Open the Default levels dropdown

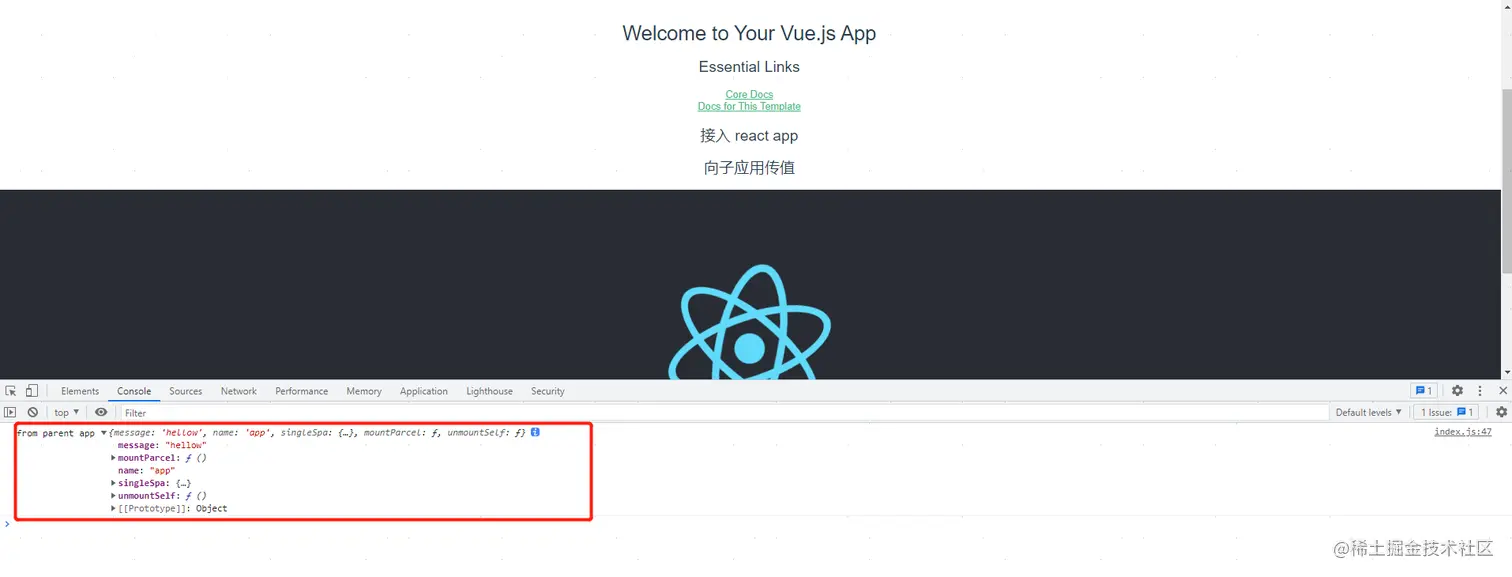[x=1368, y=412]
